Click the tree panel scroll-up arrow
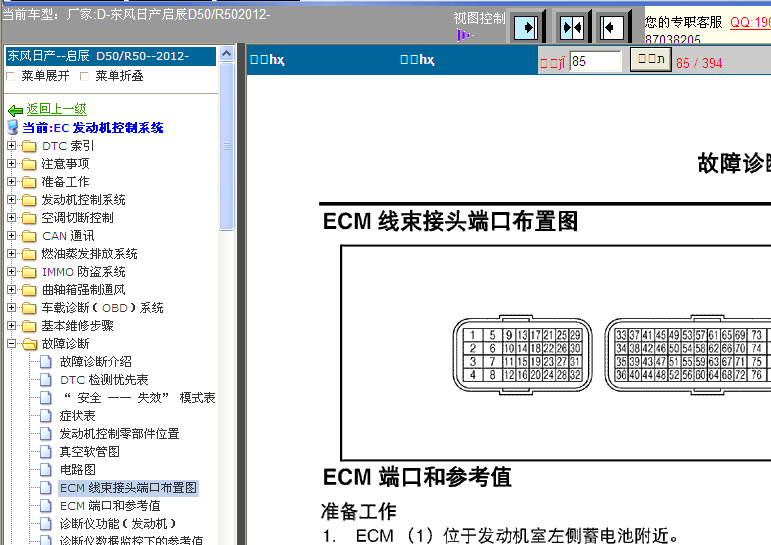 point(227,53)
